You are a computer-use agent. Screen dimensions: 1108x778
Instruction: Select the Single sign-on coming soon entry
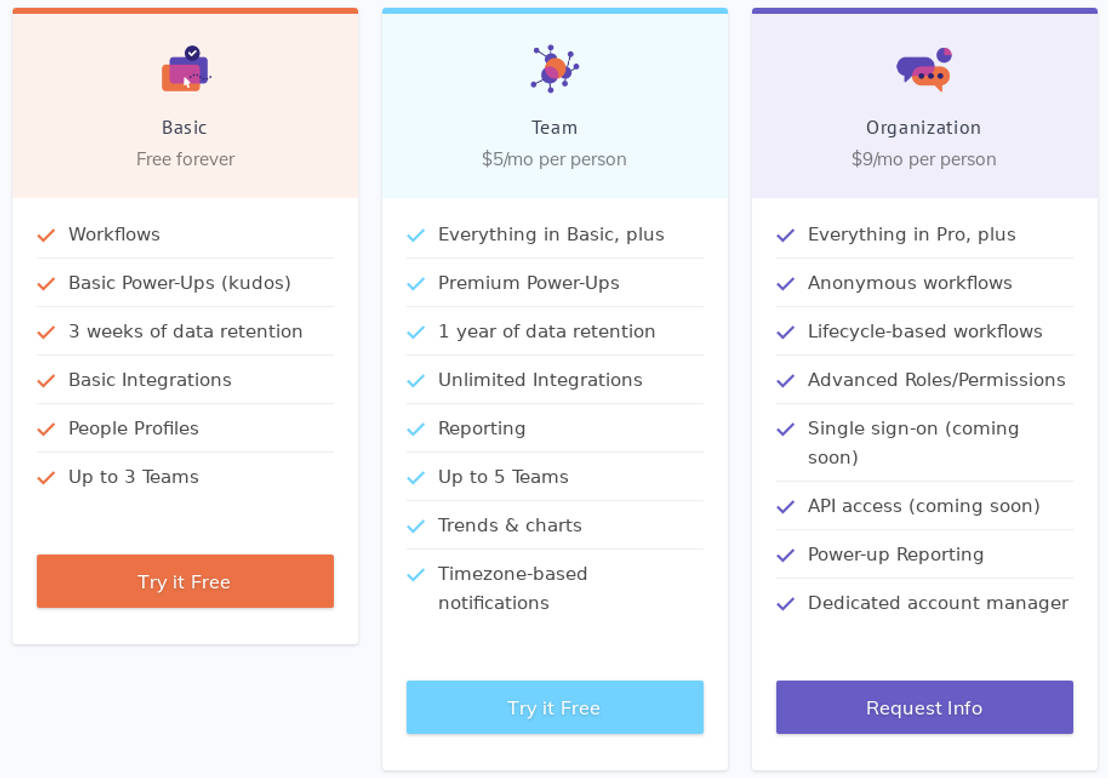[913, 442]
